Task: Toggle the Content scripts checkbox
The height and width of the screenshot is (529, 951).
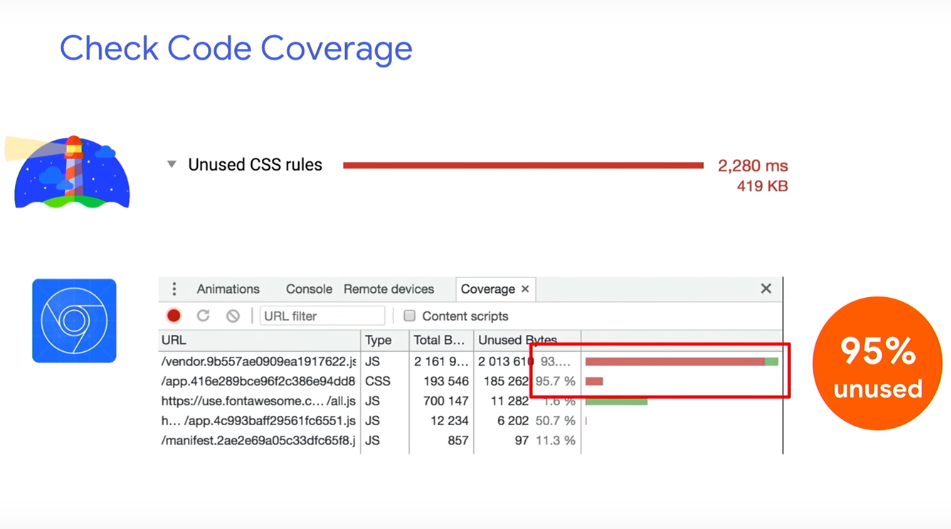Action: 409,315
